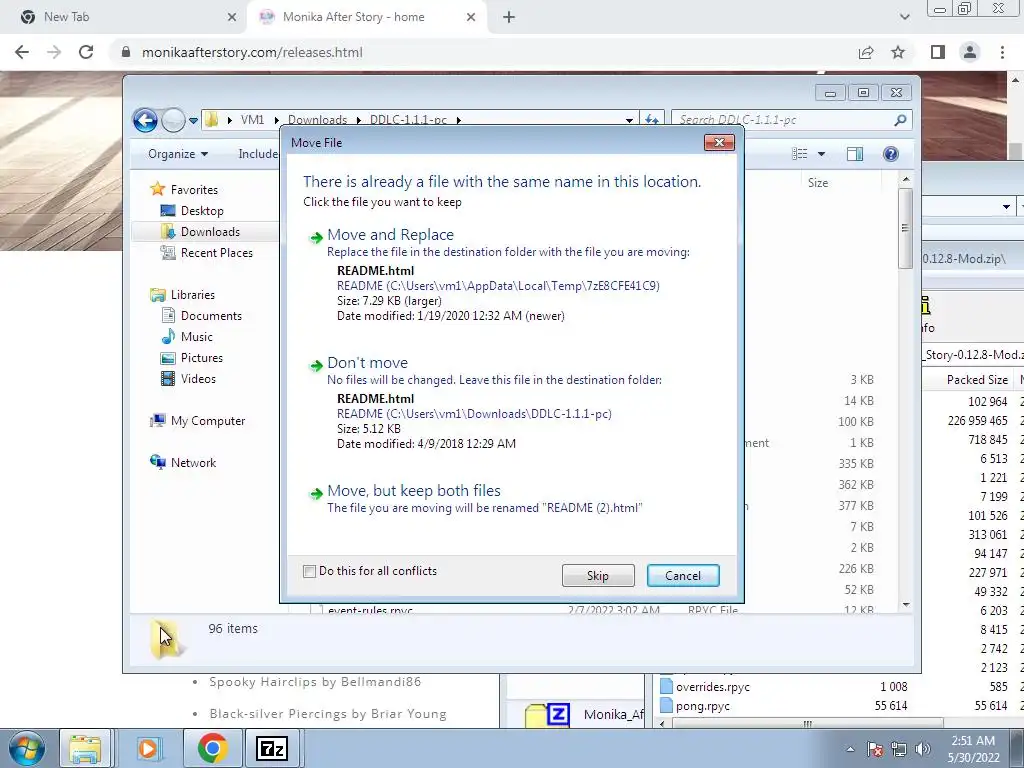Select Recent Places in navigation pane
Image resolution: width=1024 pixels, height=768 pixels.
tap(216, 253)
